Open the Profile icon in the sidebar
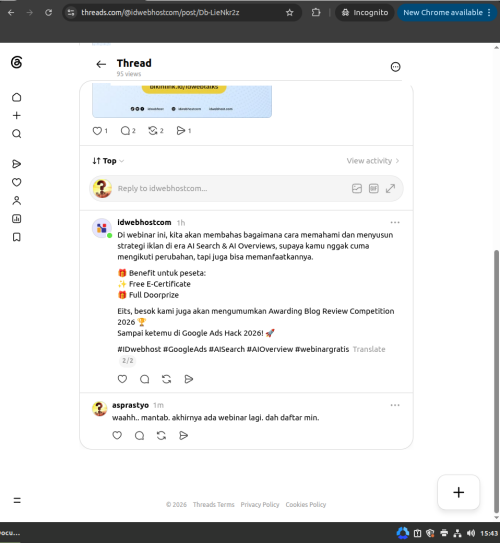Viewport: 500px width, 543px height. pos(17,201)
